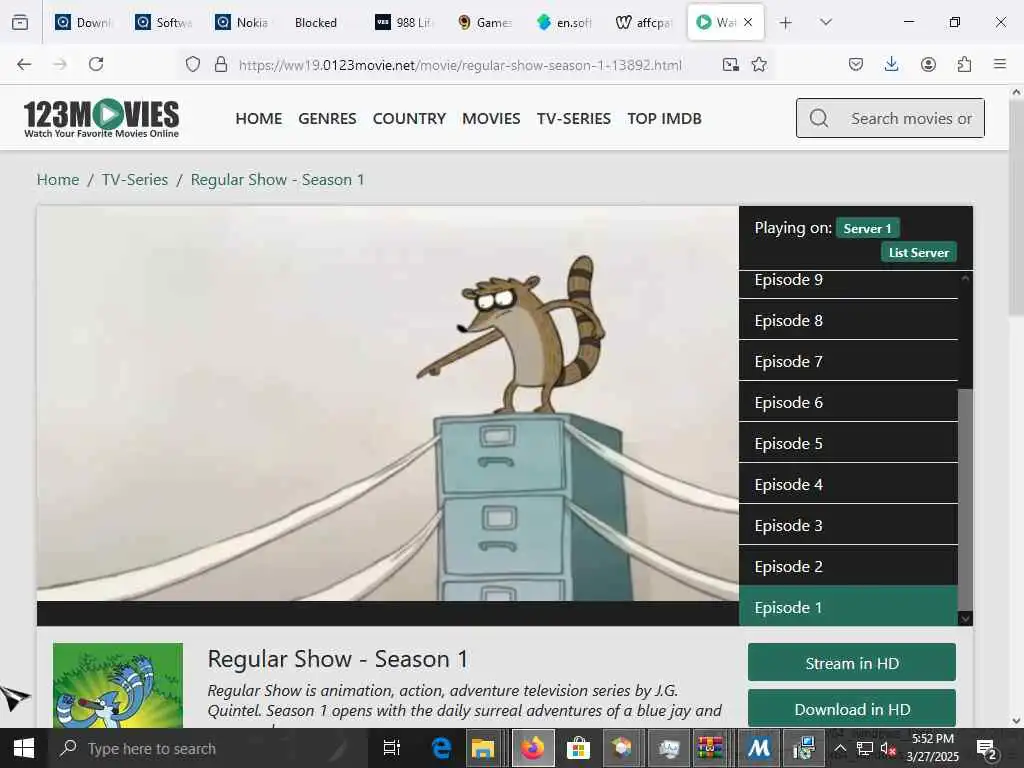Select Episode 8 in the list
The width and height of the screenshot is (1024, 768).
(848, 320)
